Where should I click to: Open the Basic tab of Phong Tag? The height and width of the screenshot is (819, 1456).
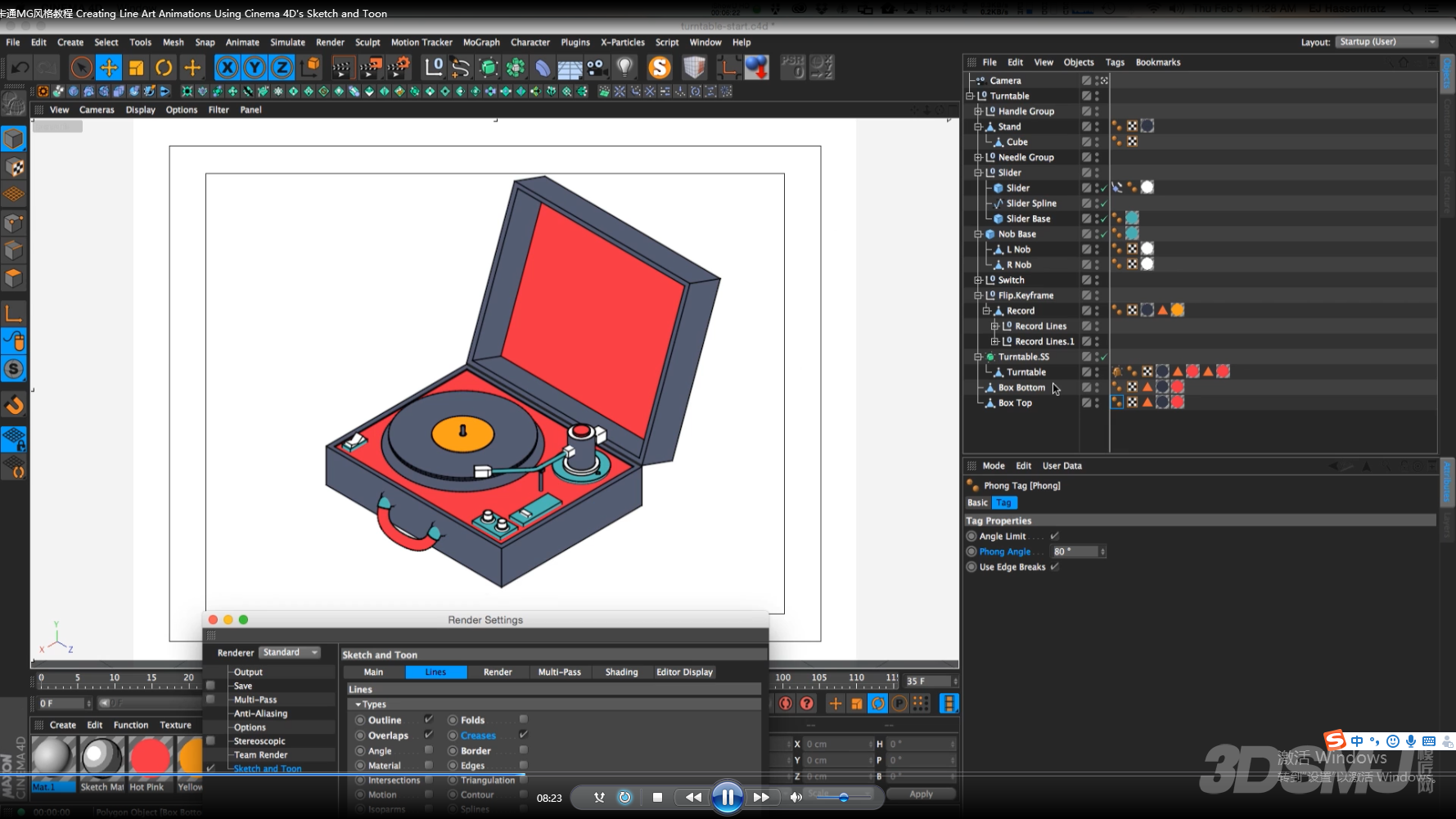977,502
